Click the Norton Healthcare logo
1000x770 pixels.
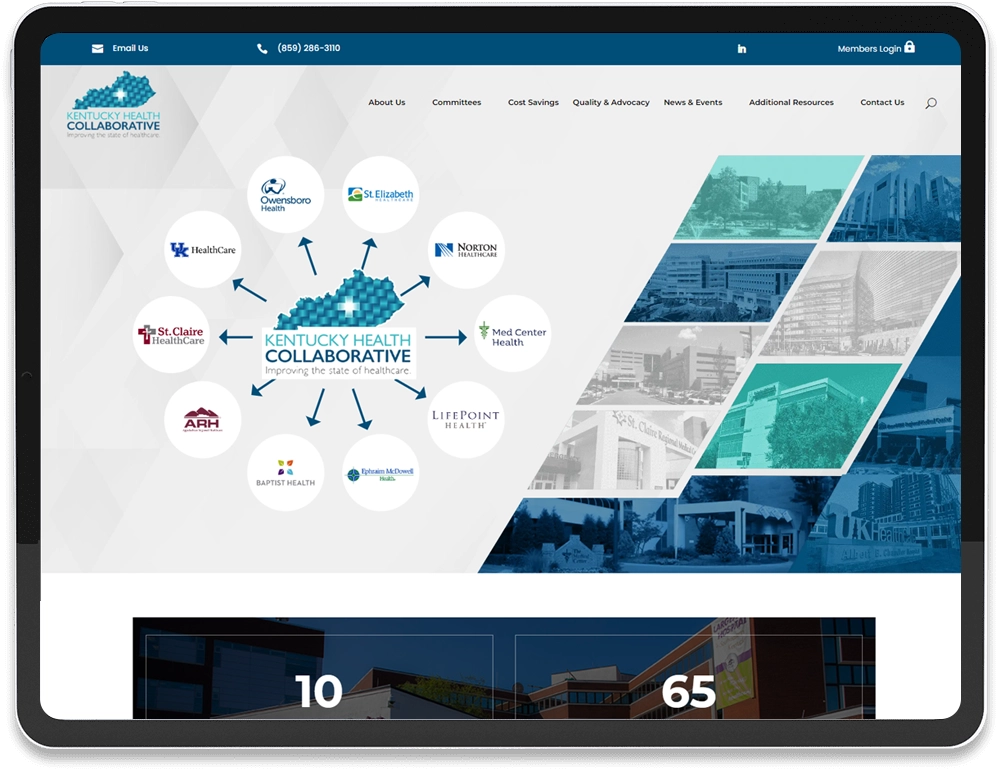click(466, 250)
